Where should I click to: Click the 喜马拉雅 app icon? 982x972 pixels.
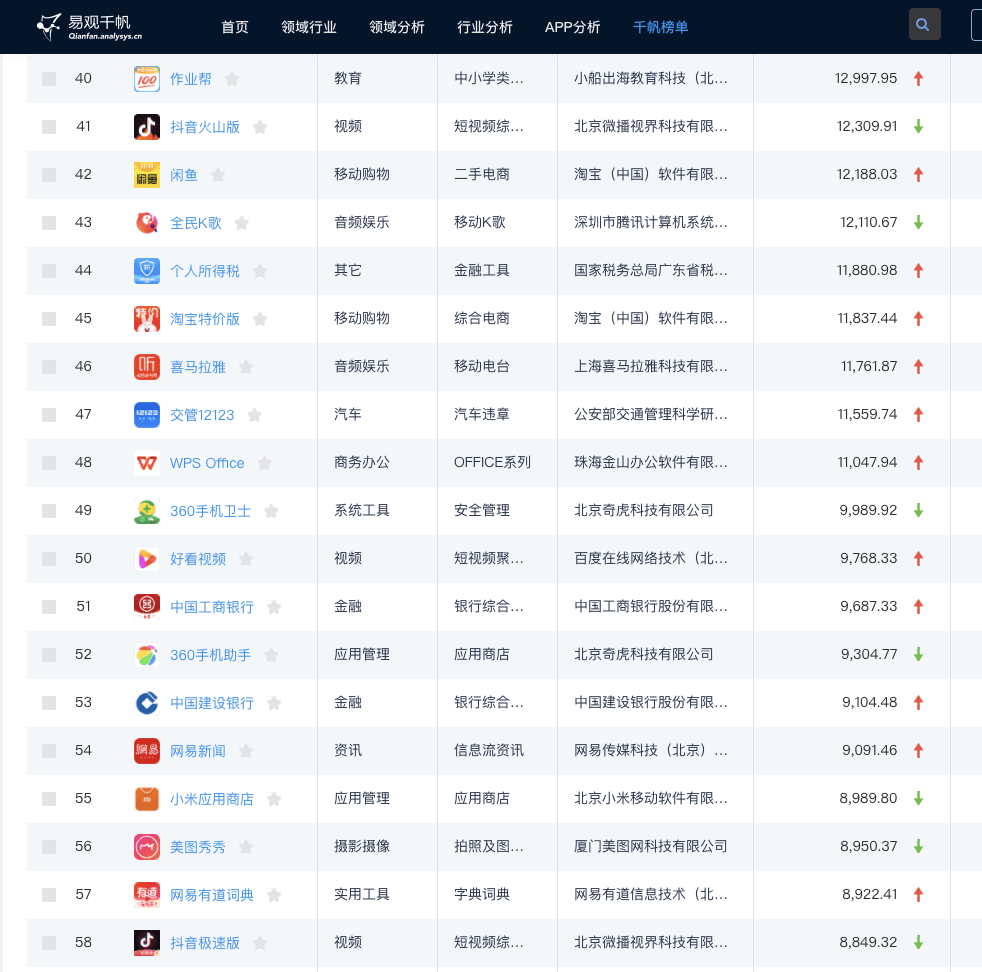tap(147, 367)
